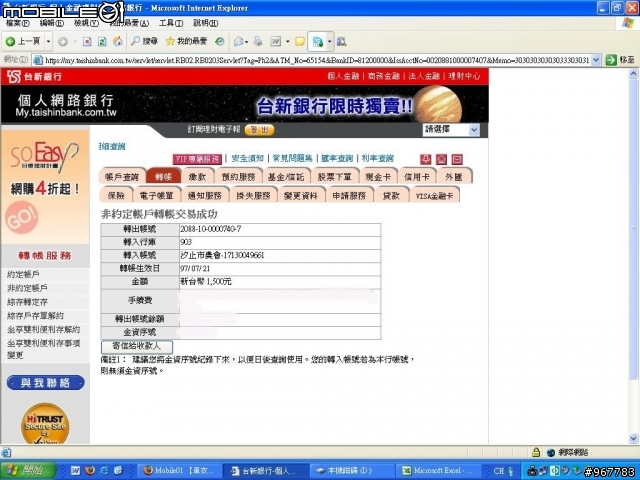Click 非約定帳戶 in the sidebar

point(27,288)
